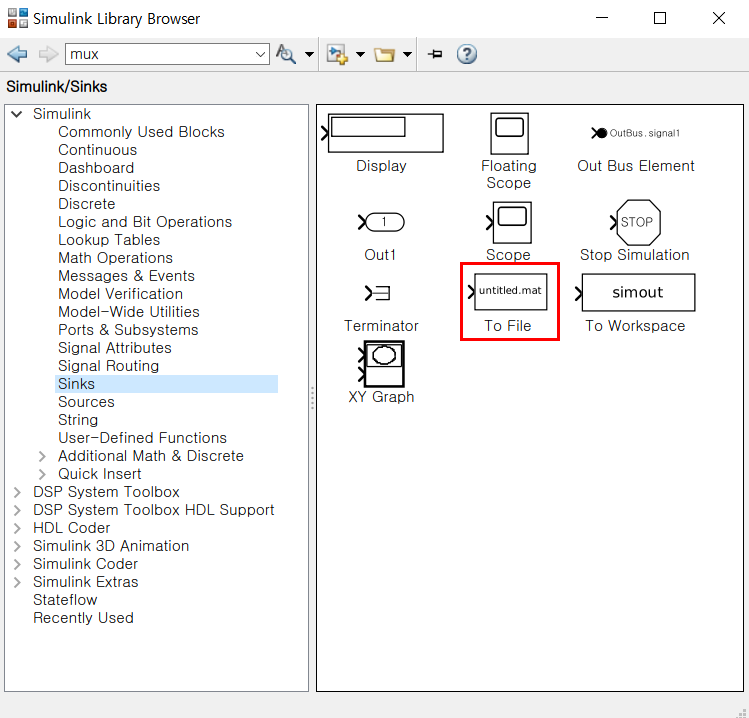Expand Additional Math & Discrete node

[42, 456]
